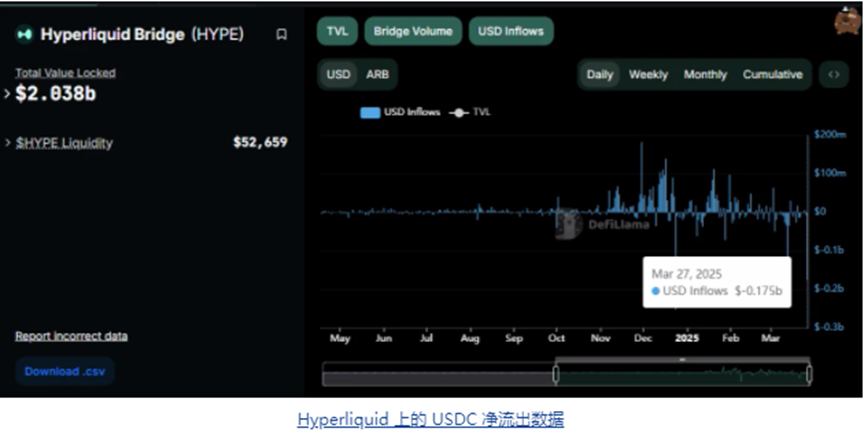Click the 2025 x-axis label
This screenshot has width=864, height=432.
pos(687,338)
